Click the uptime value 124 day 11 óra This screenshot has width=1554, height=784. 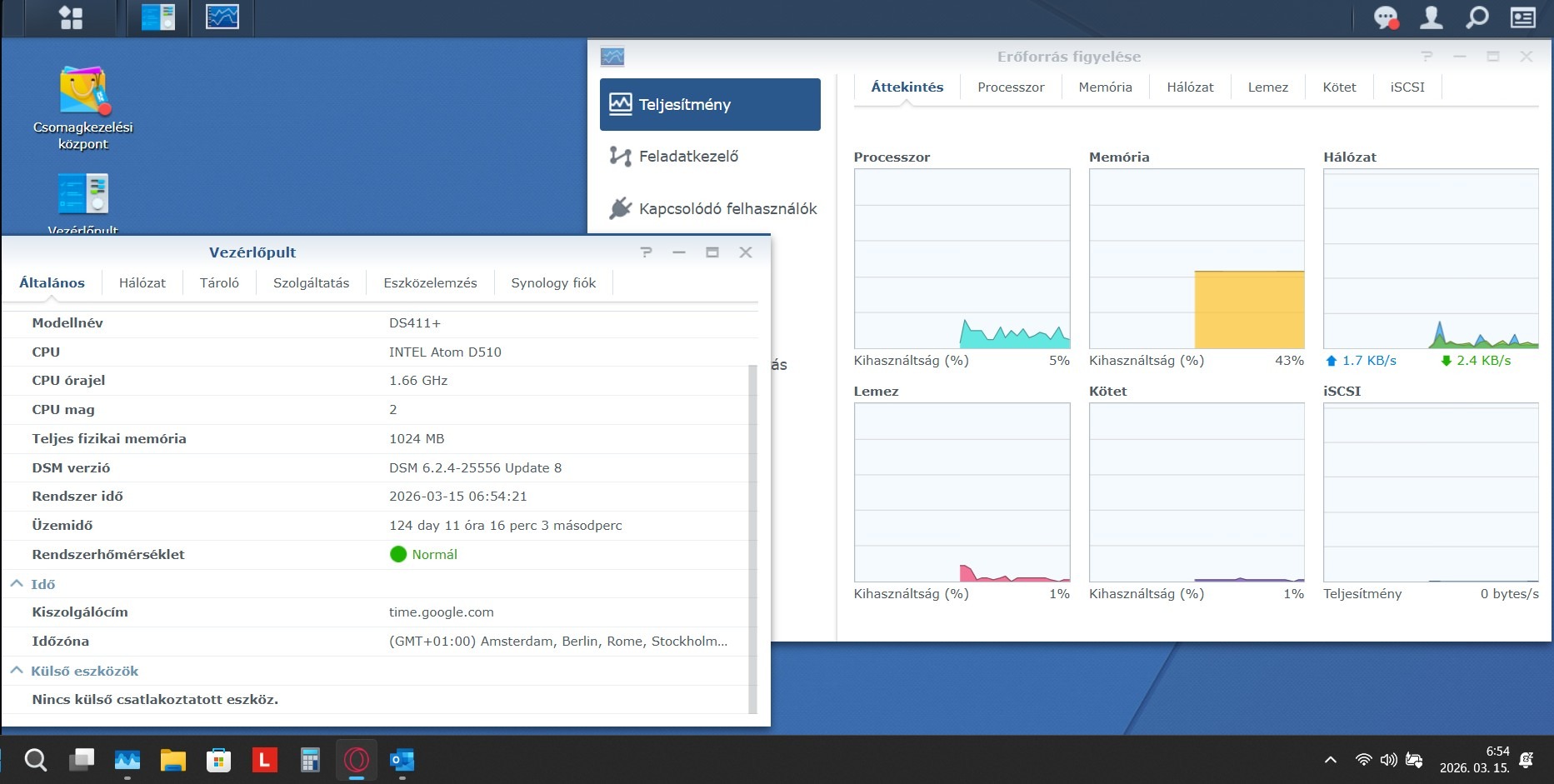[x=505, y=525]
